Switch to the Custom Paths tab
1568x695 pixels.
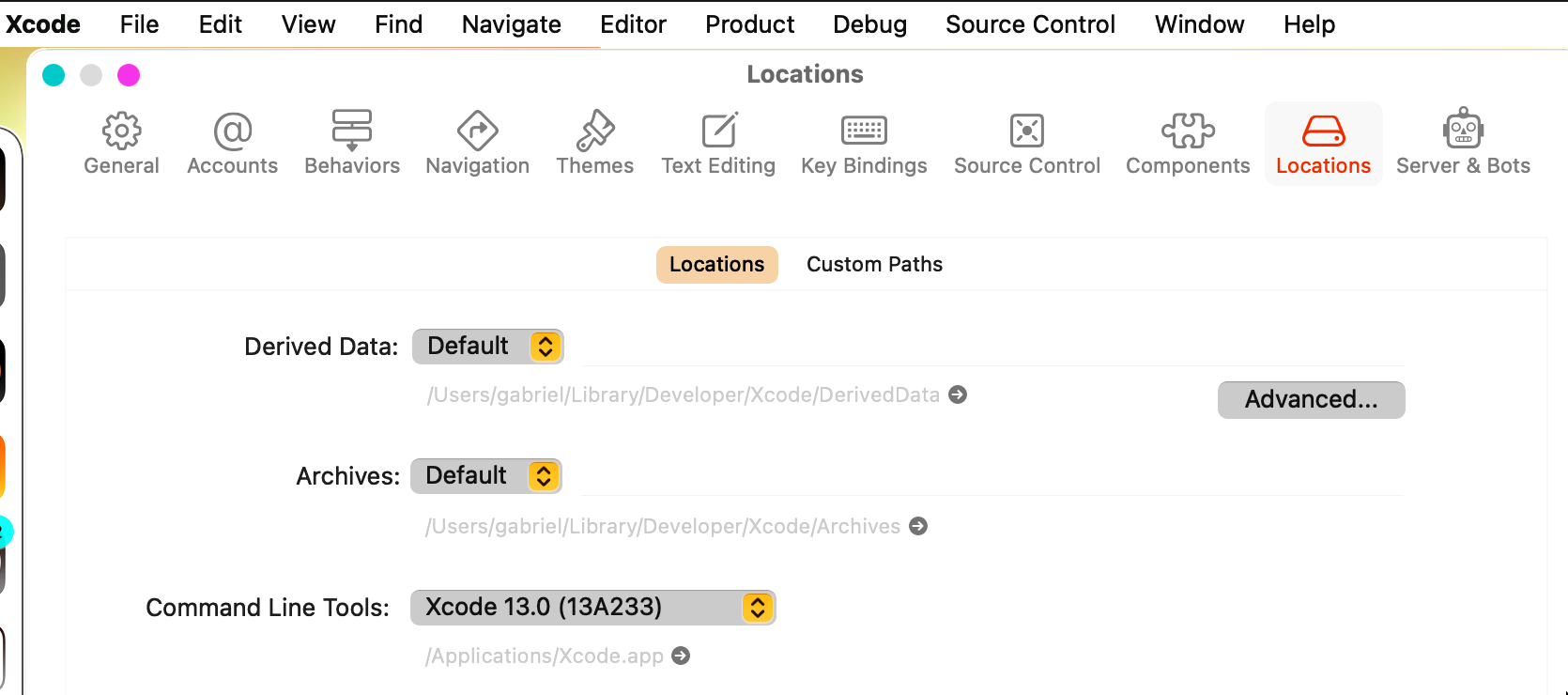pos(874,265)
